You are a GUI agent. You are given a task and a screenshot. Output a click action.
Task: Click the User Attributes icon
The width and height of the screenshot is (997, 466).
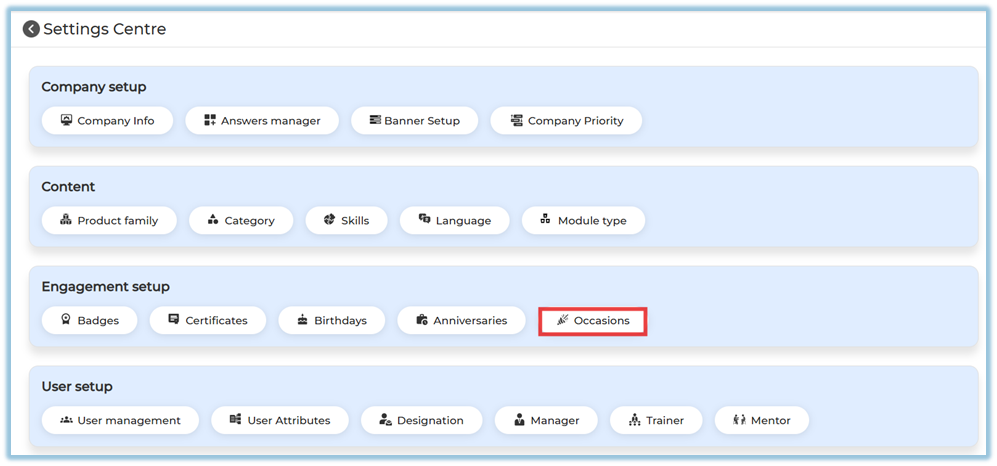point(236,420)
